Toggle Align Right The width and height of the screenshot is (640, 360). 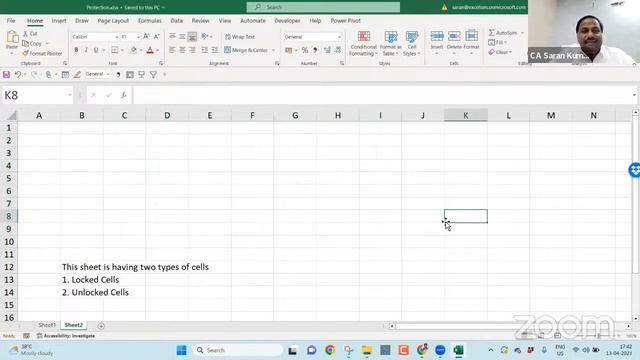tap(192, 50)
